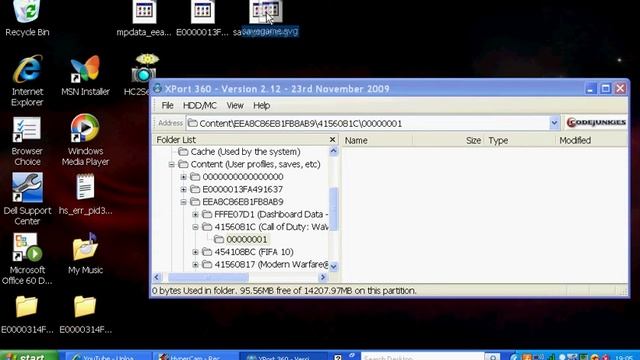
Task: Click the folder tree vertical scrollbar thumb
Action: [333, 209]
